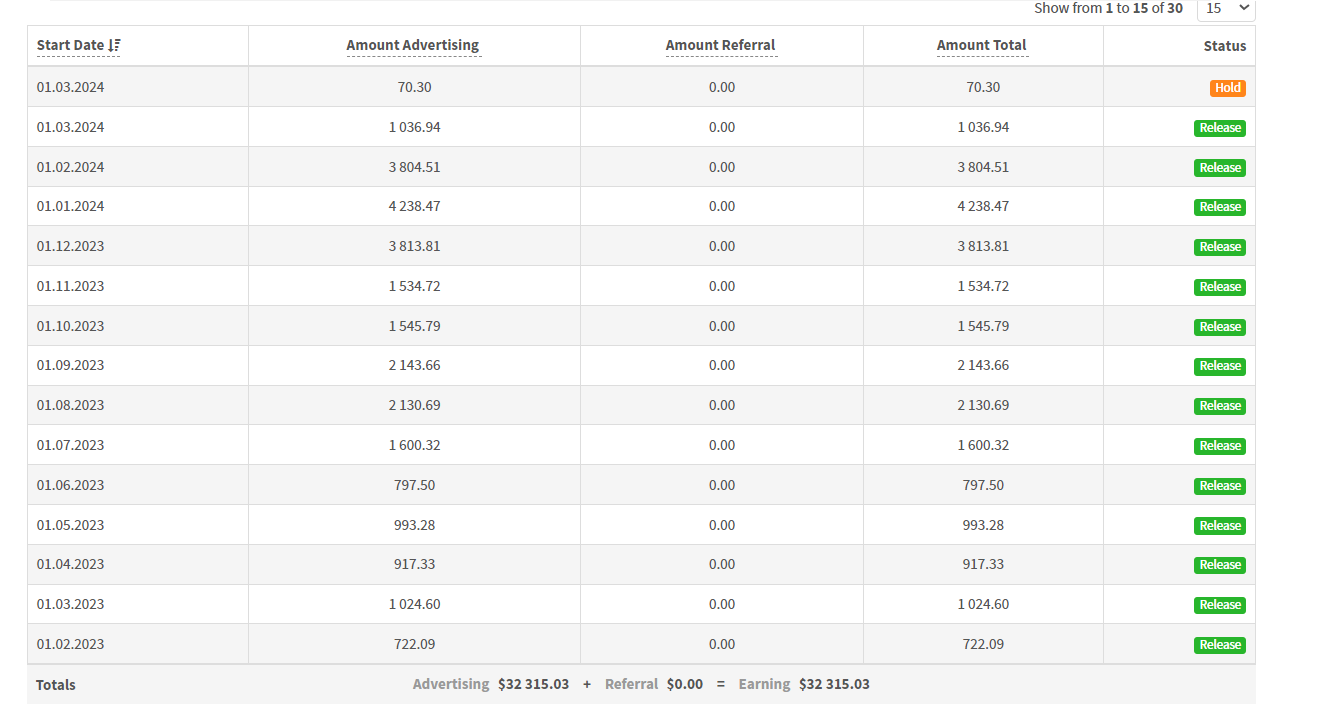Viewport: 1321px width, 718px height.
Task: Click the Start Date column header
Action: pyautogui.click(x=70, y=46)
